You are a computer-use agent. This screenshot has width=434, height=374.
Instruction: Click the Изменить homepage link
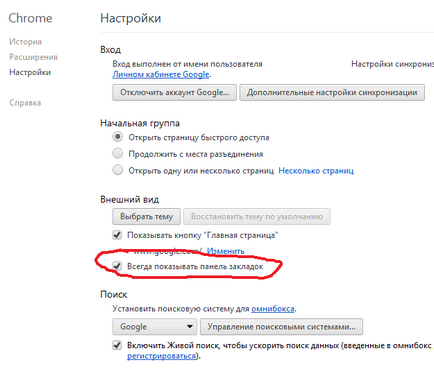click(226, 251)
